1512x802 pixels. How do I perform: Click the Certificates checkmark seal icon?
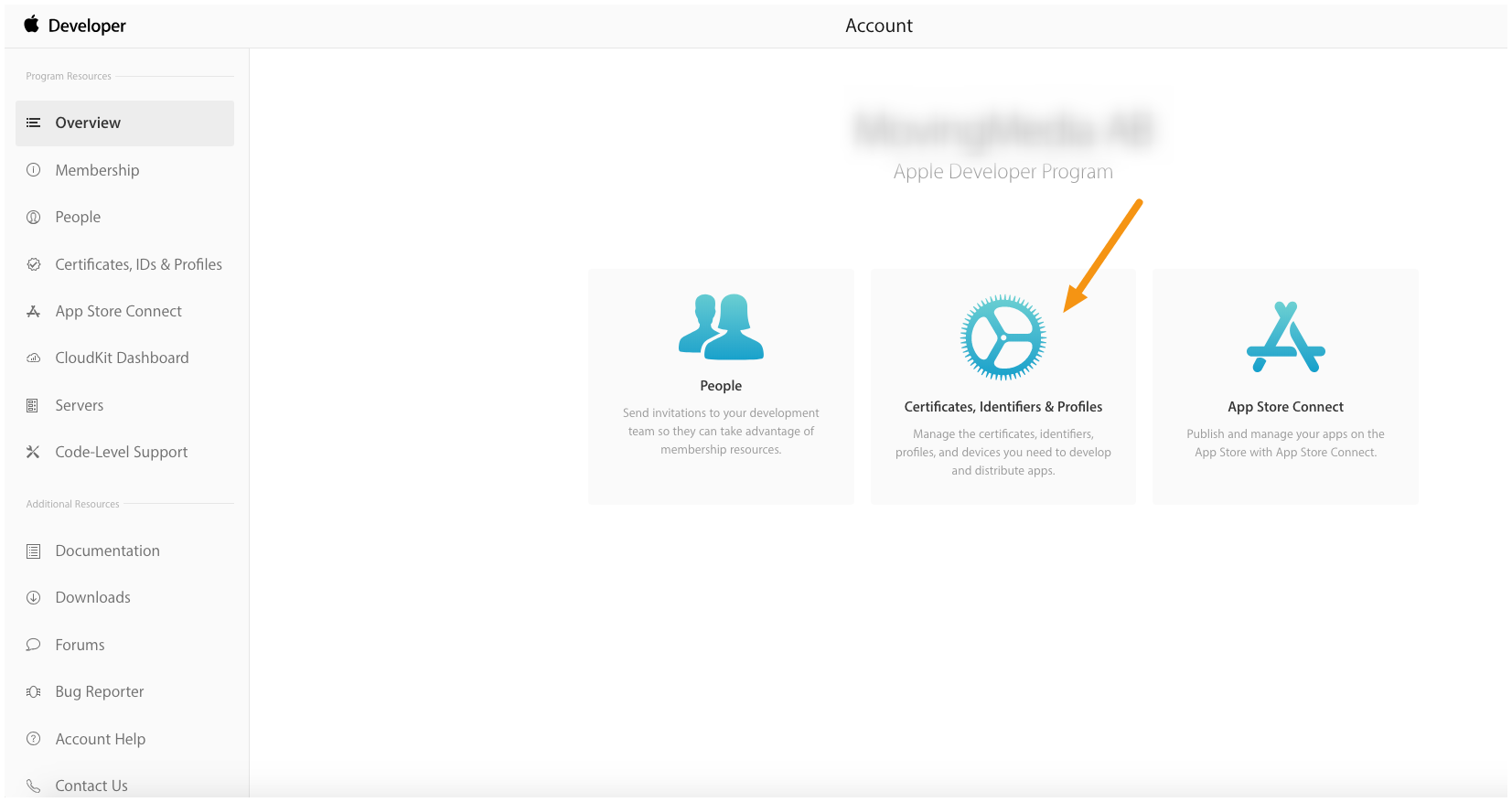click(33, 264)
